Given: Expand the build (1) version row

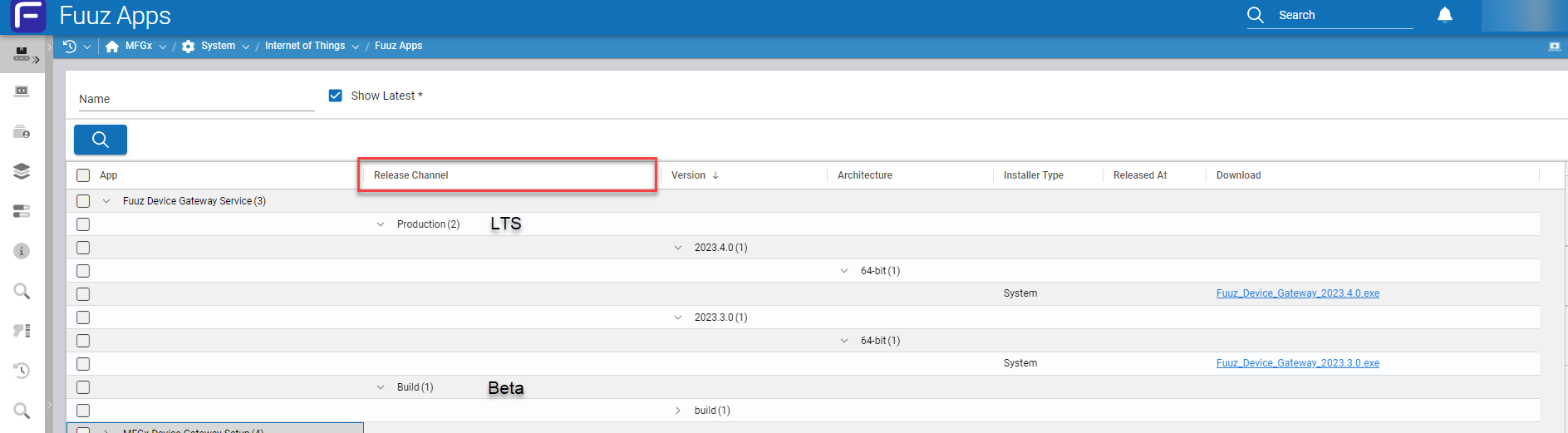Looking at the screenshot, I should (678, 411).
